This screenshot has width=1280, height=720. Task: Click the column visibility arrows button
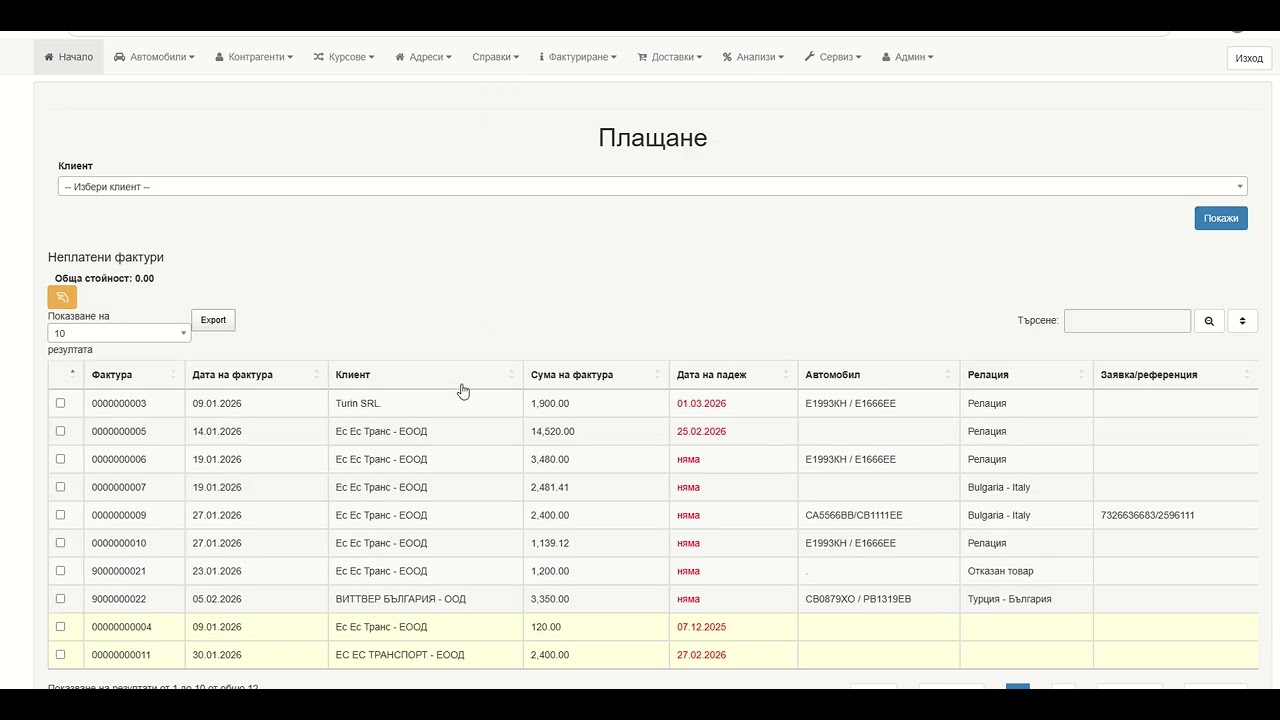click(1242, 321)
